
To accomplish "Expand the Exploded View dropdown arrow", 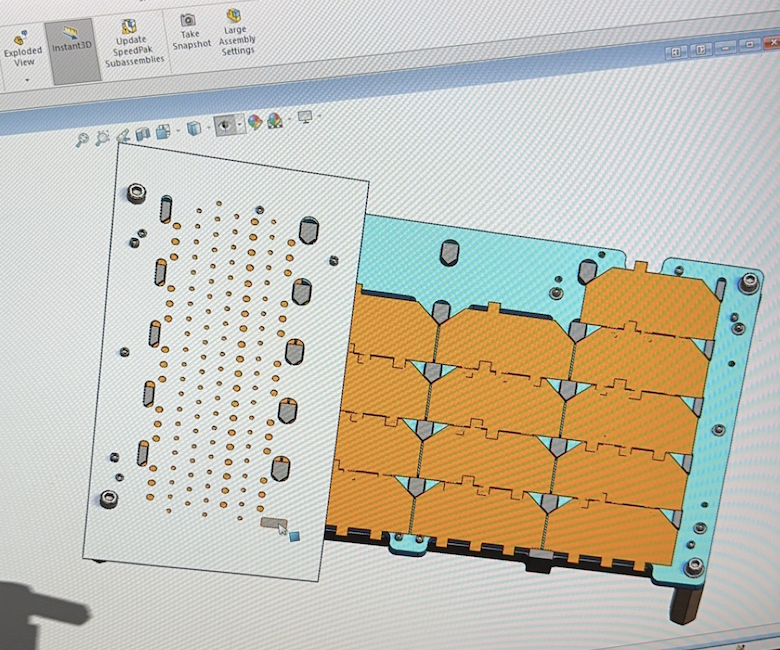I will tap(26, 80).
